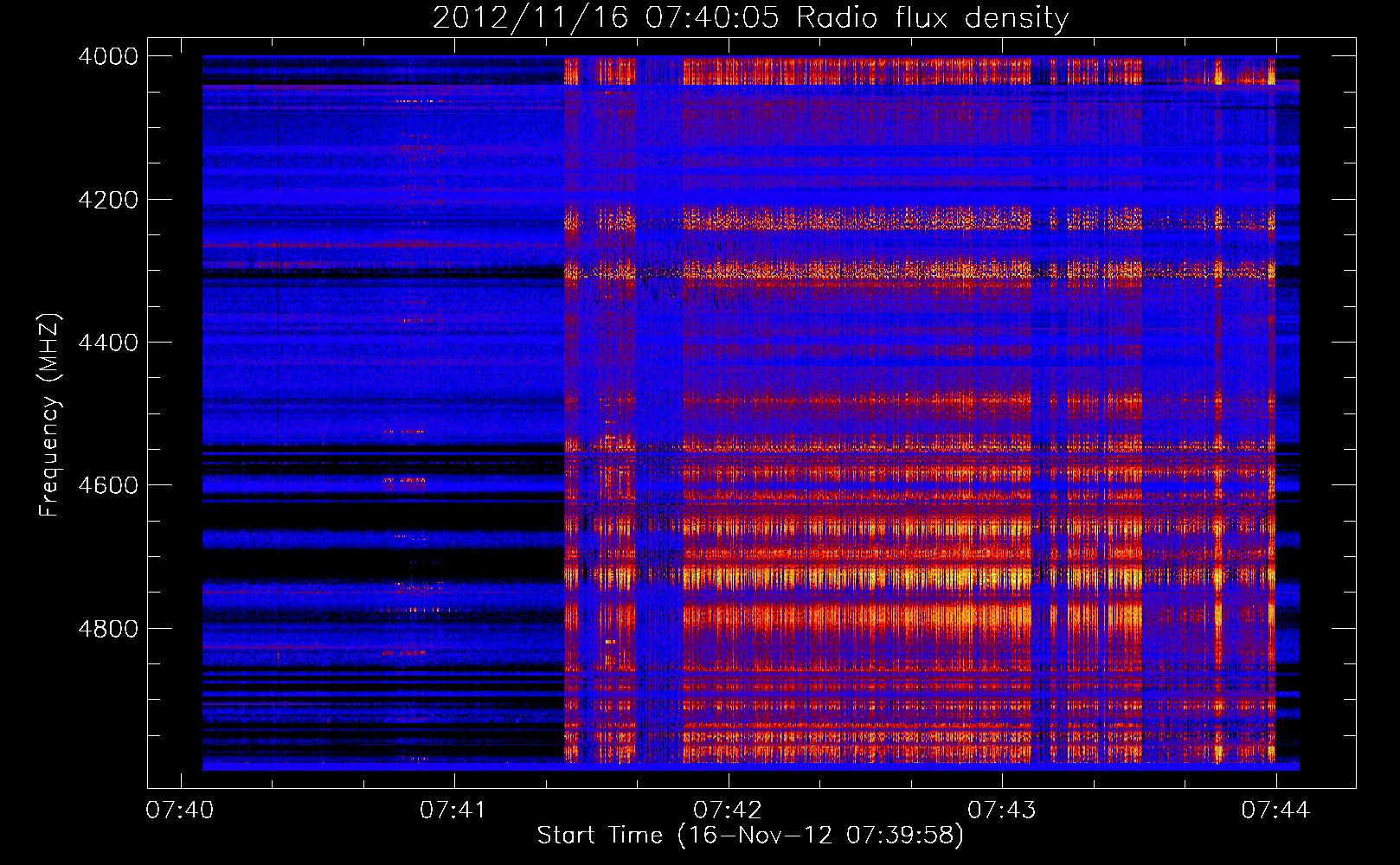Click the 07:44 time axis label
Viewport: 1400px width, 865px height.
(x=1275, y=810)
